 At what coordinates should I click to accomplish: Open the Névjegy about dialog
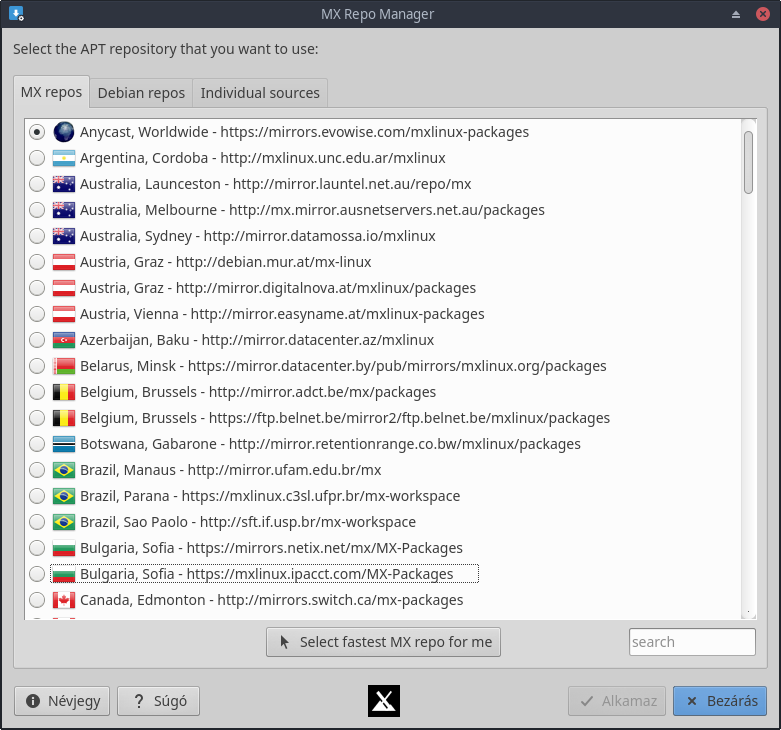[62, 701]
